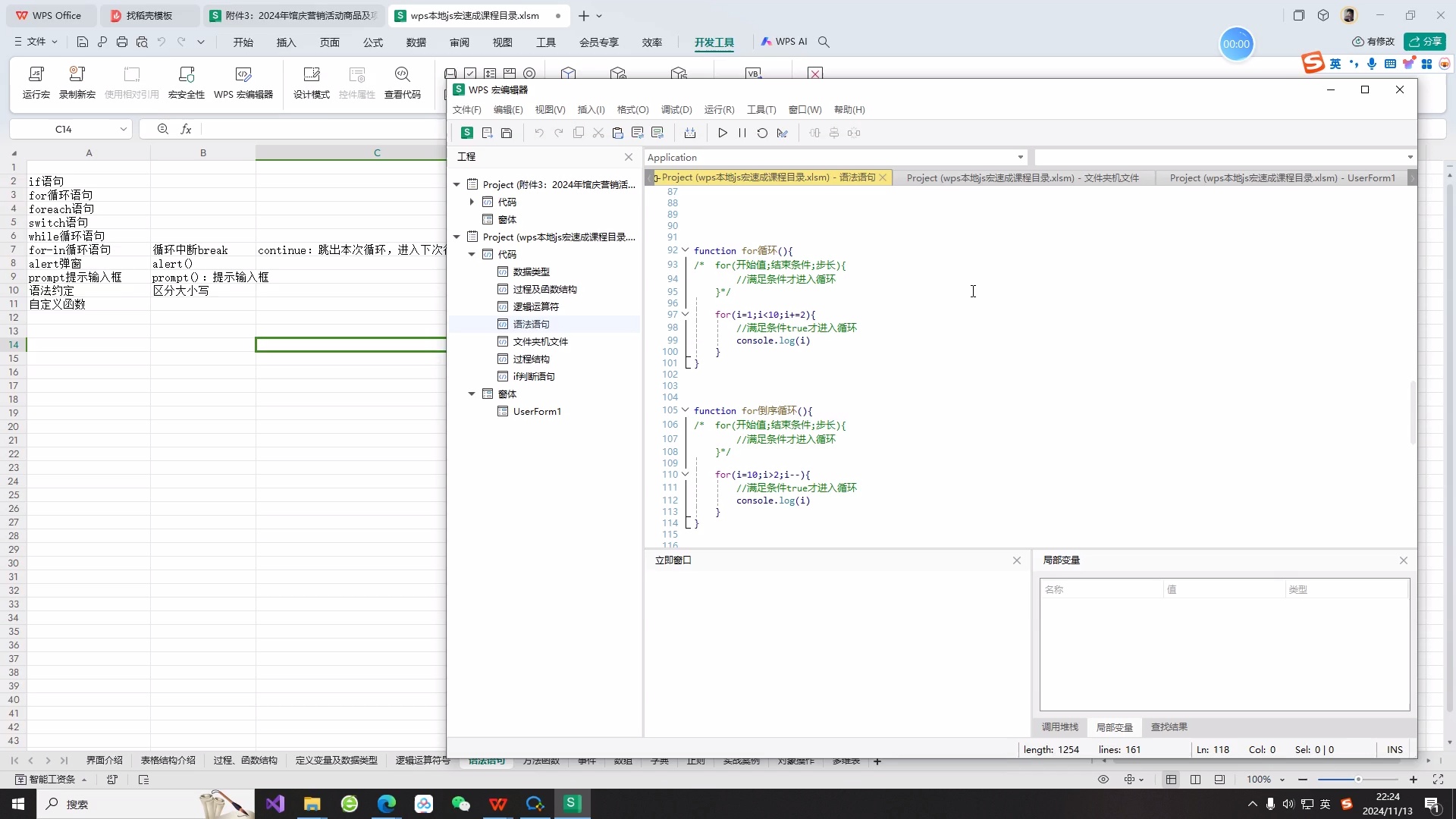Switch to the 调用堆栈 panel tab
The image size is (1456, 819).
(x=1059, y=726)
